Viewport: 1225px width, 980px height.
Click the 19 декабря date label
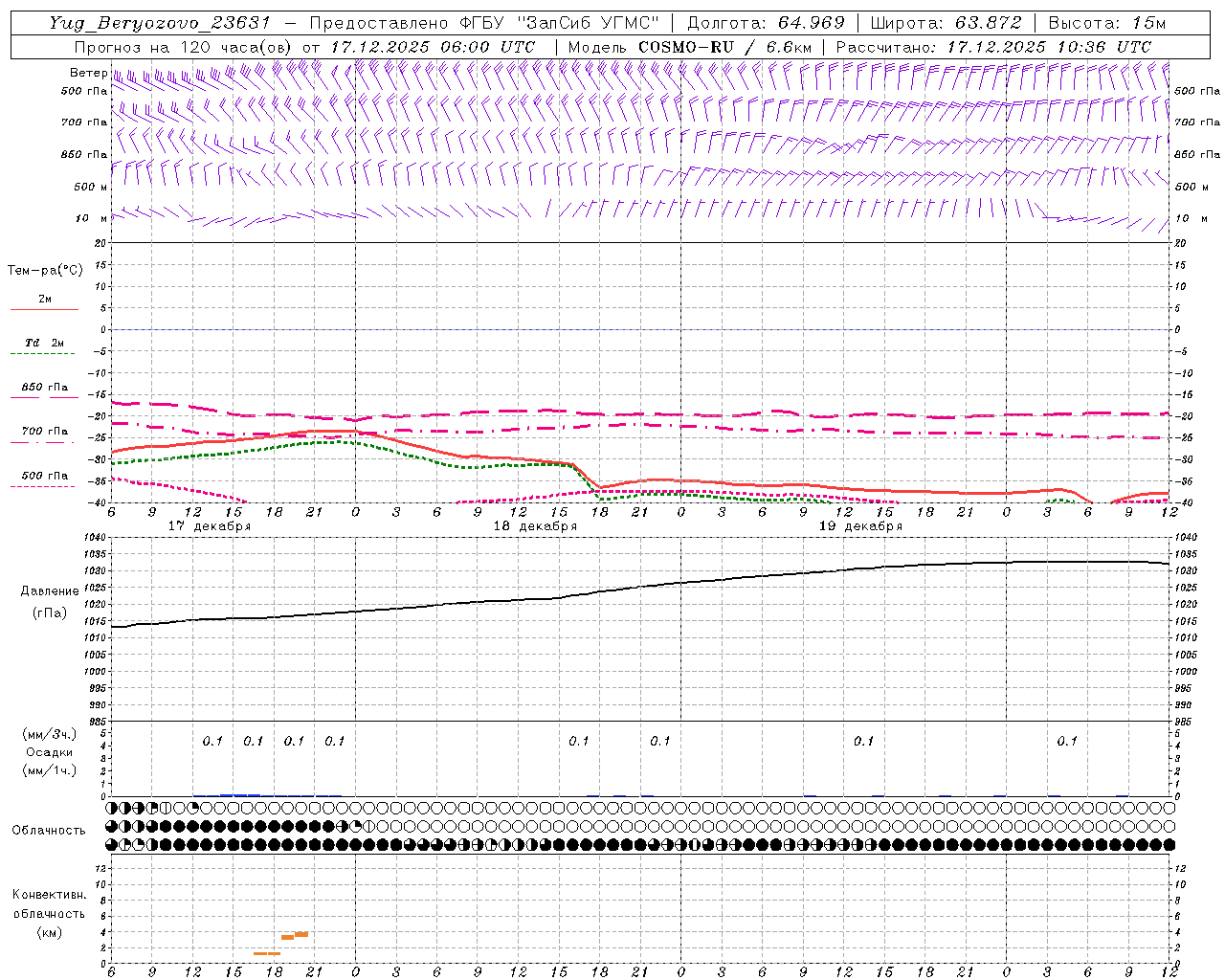coord(860,526)
